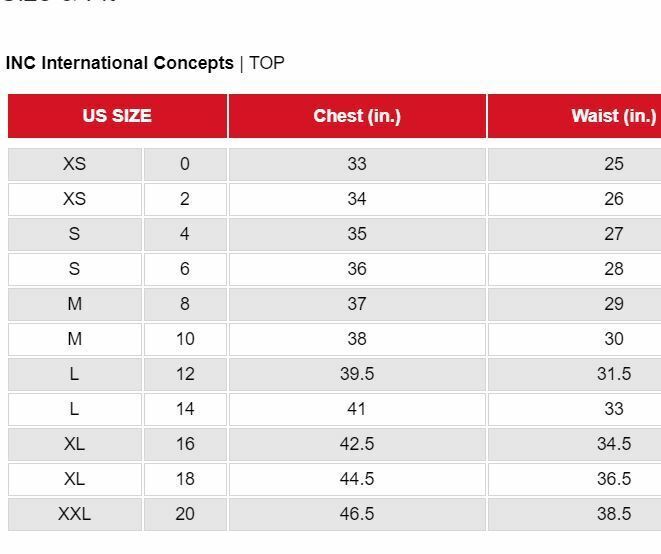Click waist value 34.5 cell

[x=574, y=444]
